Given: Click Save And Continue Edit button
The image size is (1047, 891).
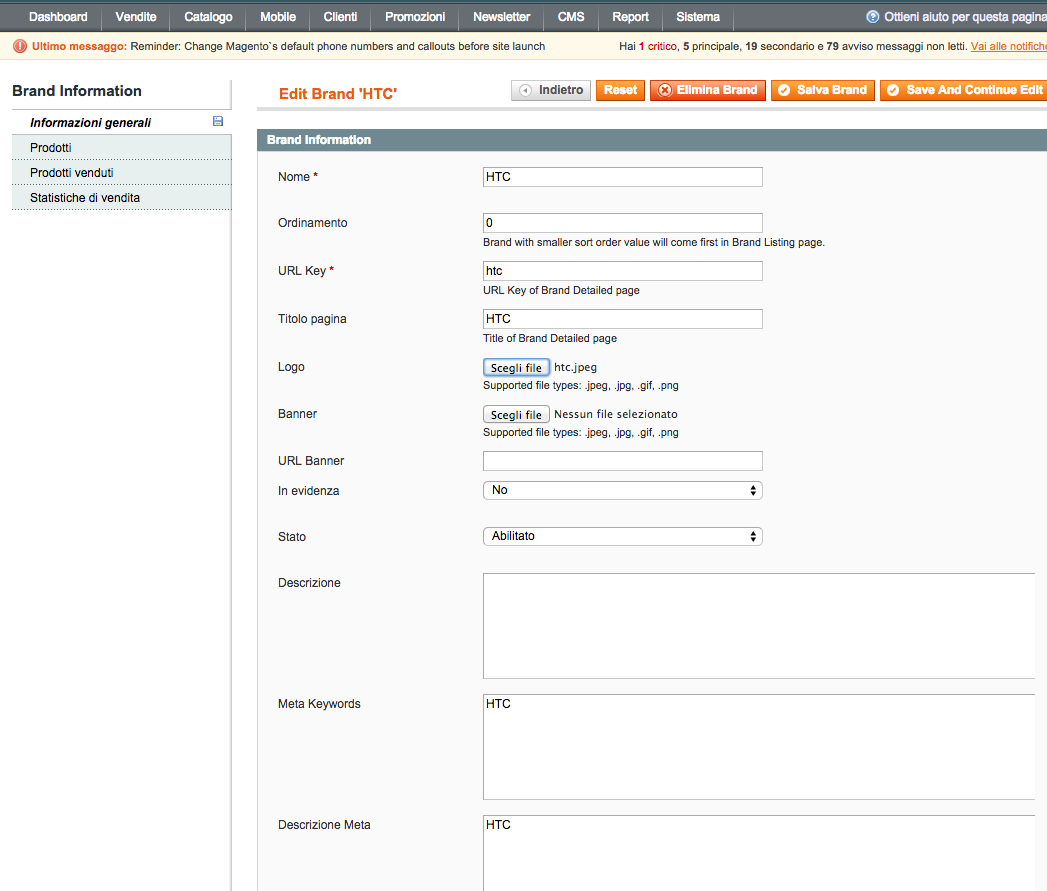Looking at the screenshot, I should (x=964, y=90).
